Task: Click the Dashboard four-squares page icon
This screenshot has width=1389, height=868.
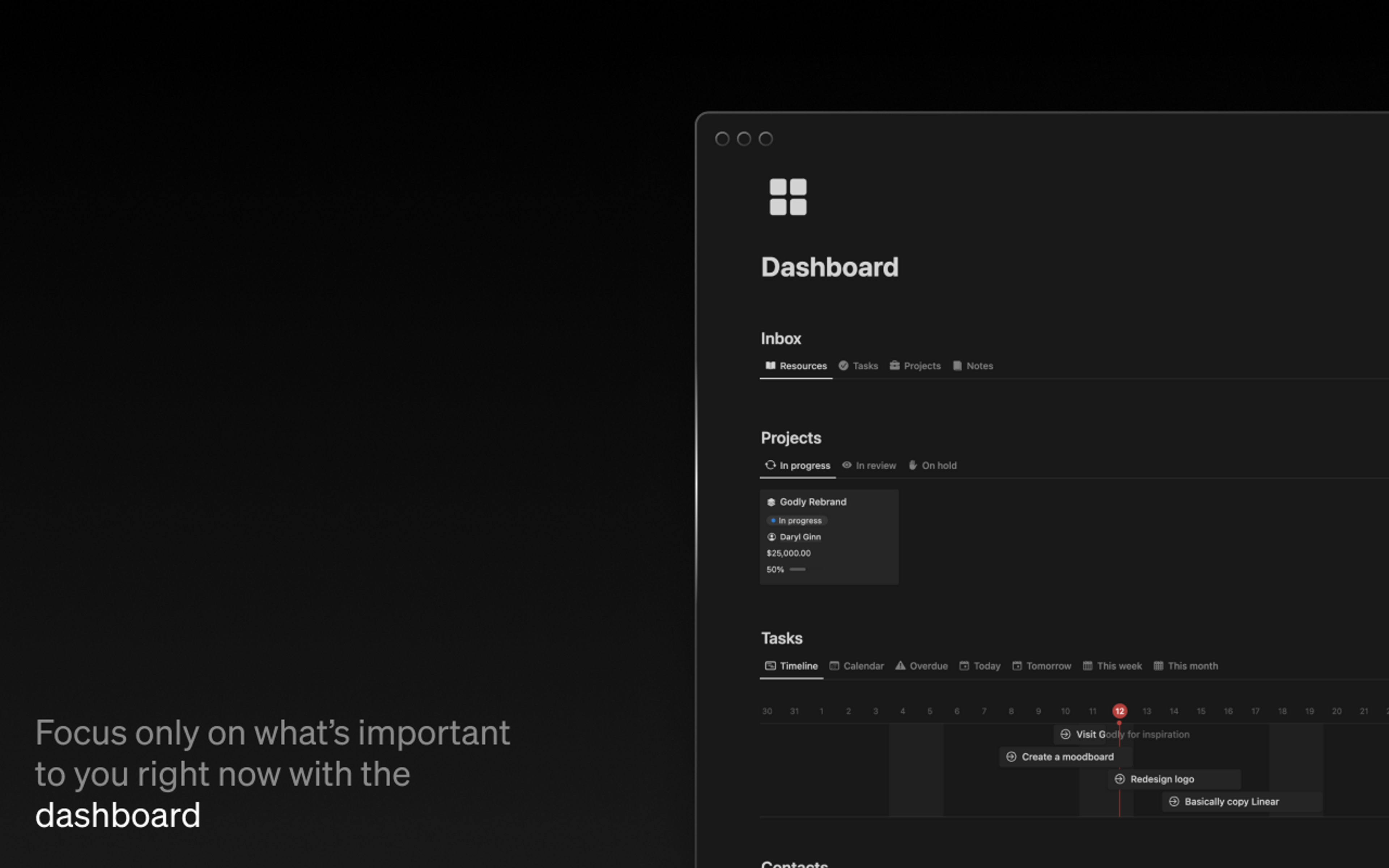Action: [787, 197]
